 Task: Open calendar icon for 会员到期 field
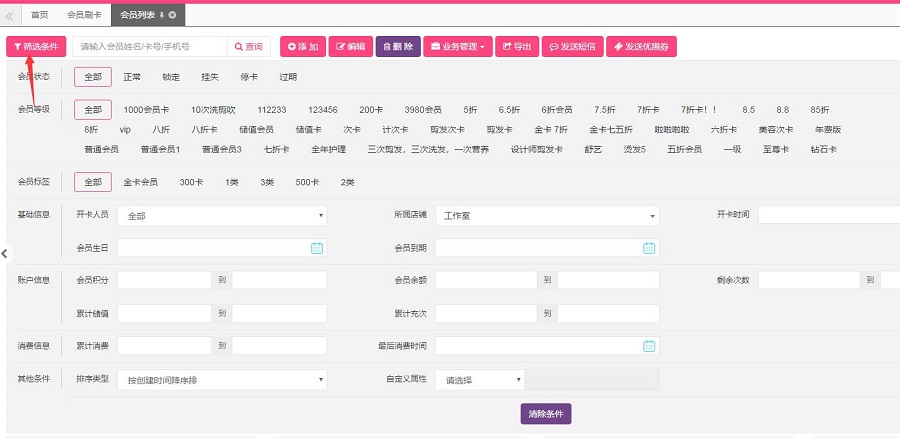(649, 248)
